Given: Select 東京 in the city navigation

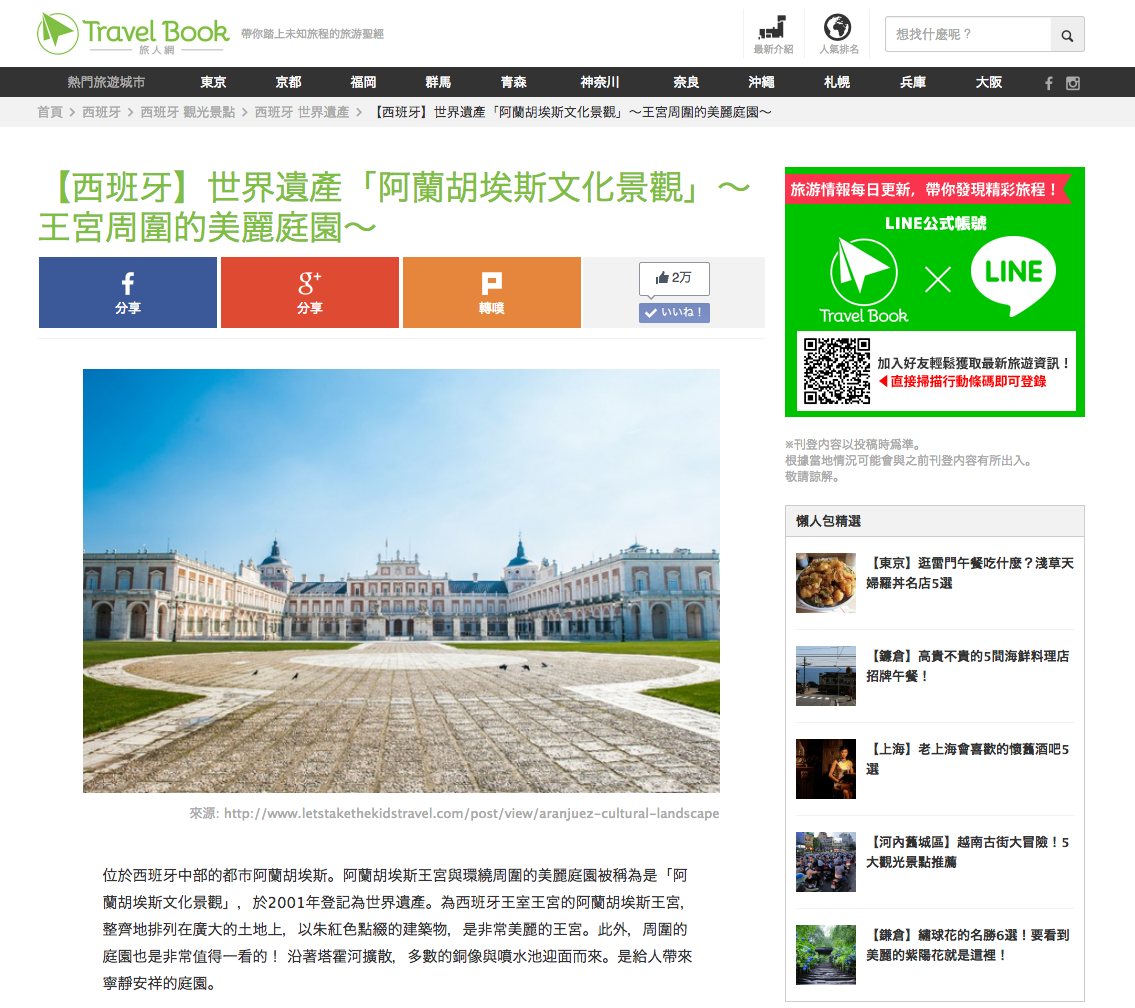Looking at the screenshot, I should 214,82.
